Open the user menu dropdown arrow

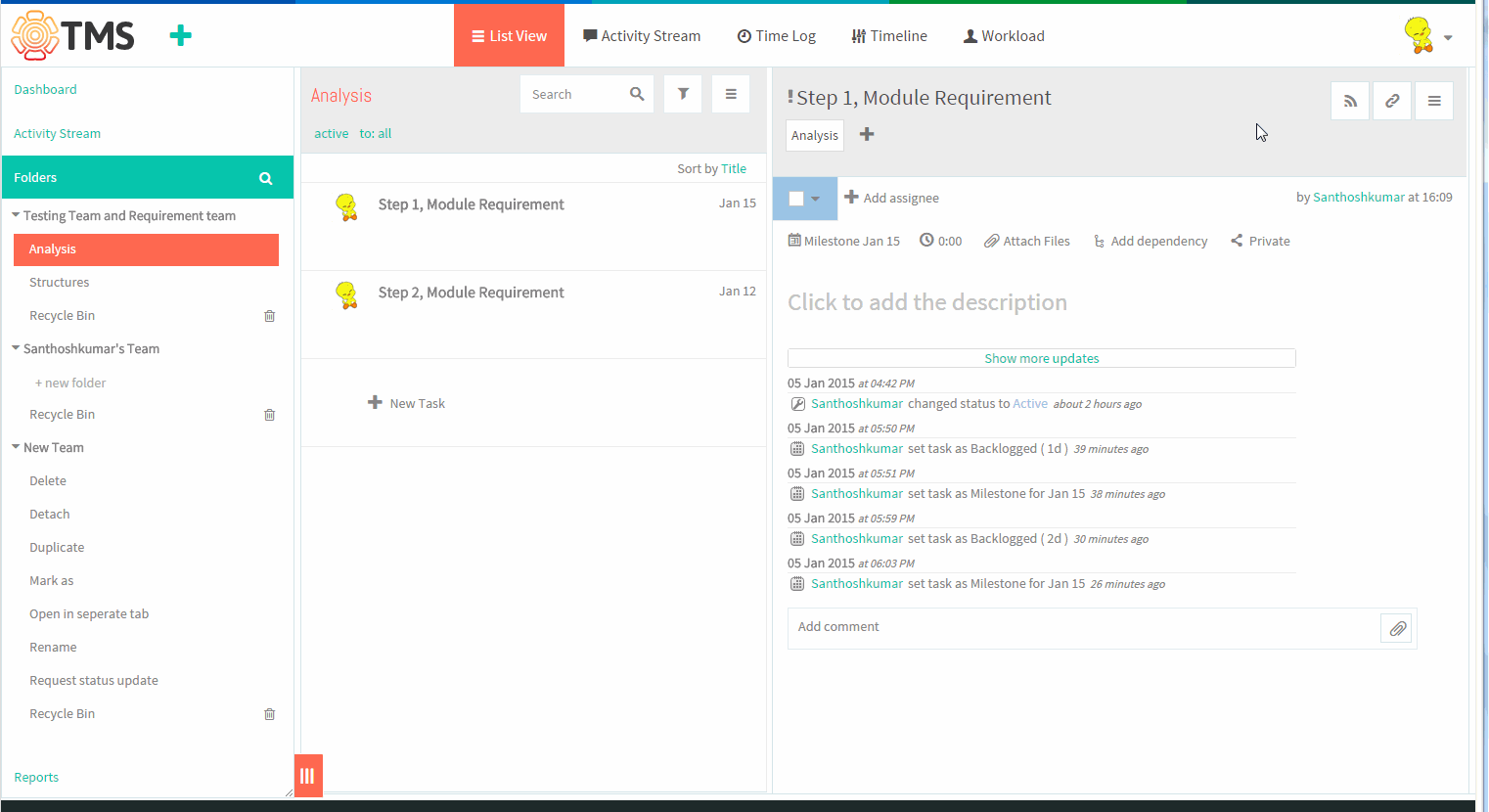coord(1448,38)
